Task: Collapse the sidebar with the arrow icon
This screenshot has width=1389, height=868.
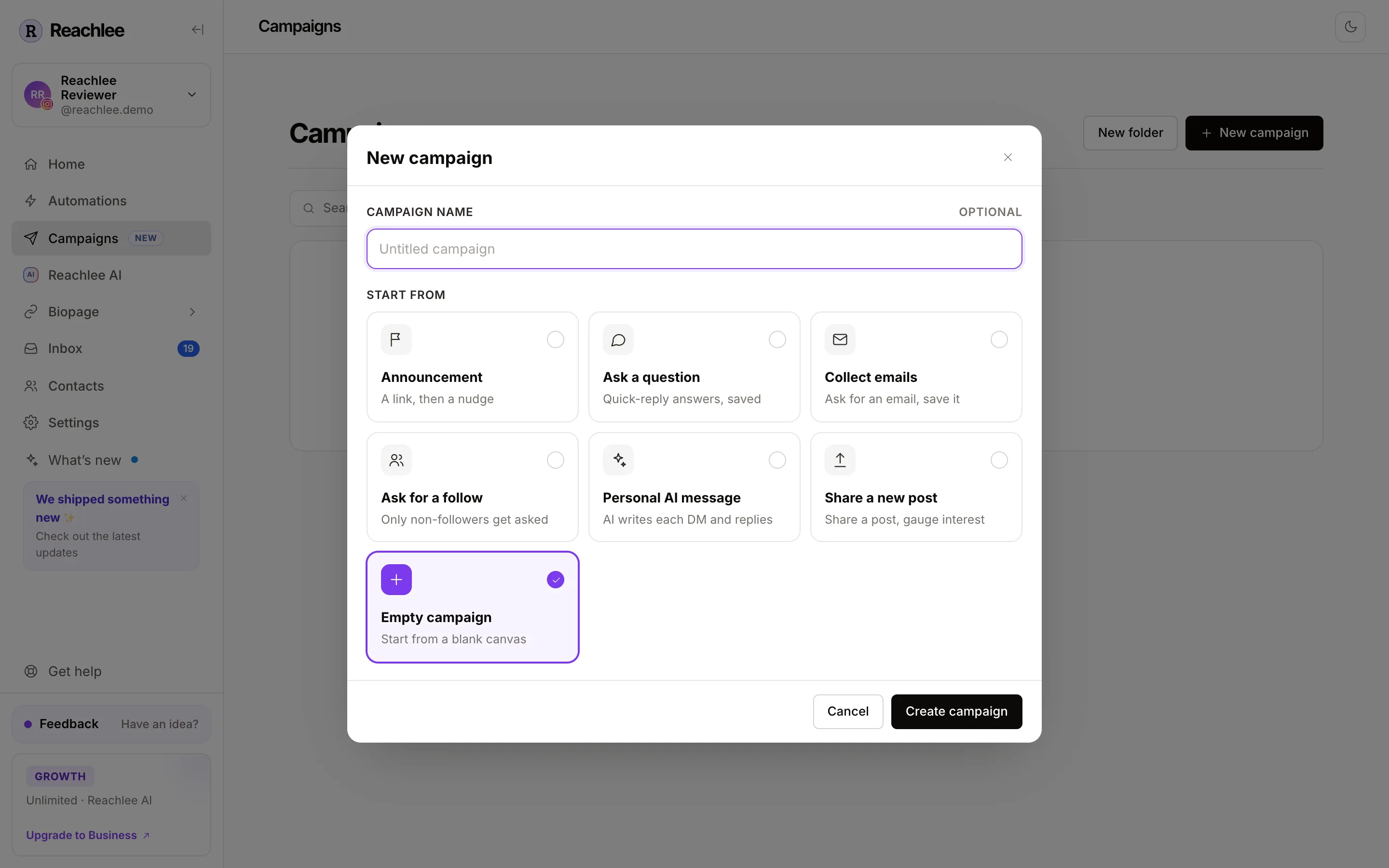Action: 197,29
